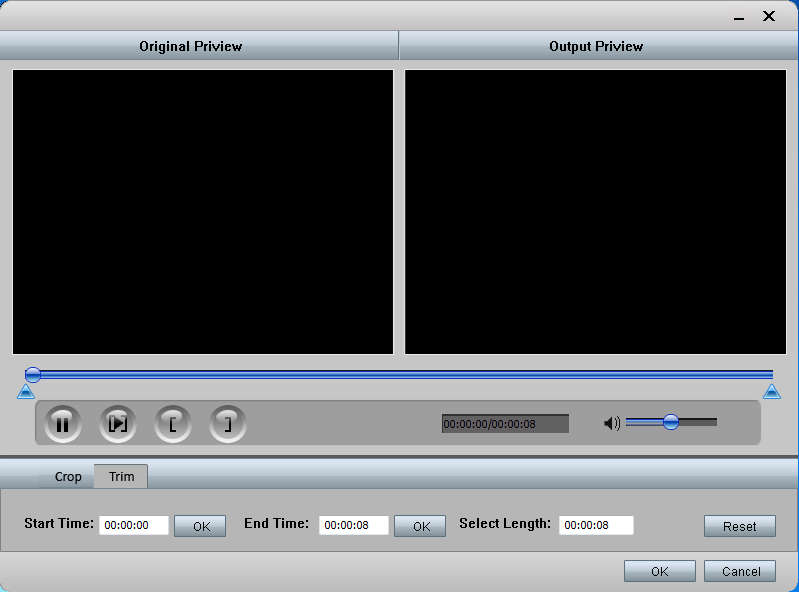The image size is (799, 592).
Task: Pause playback with the pause button
Action: click(x=63, y=424)
